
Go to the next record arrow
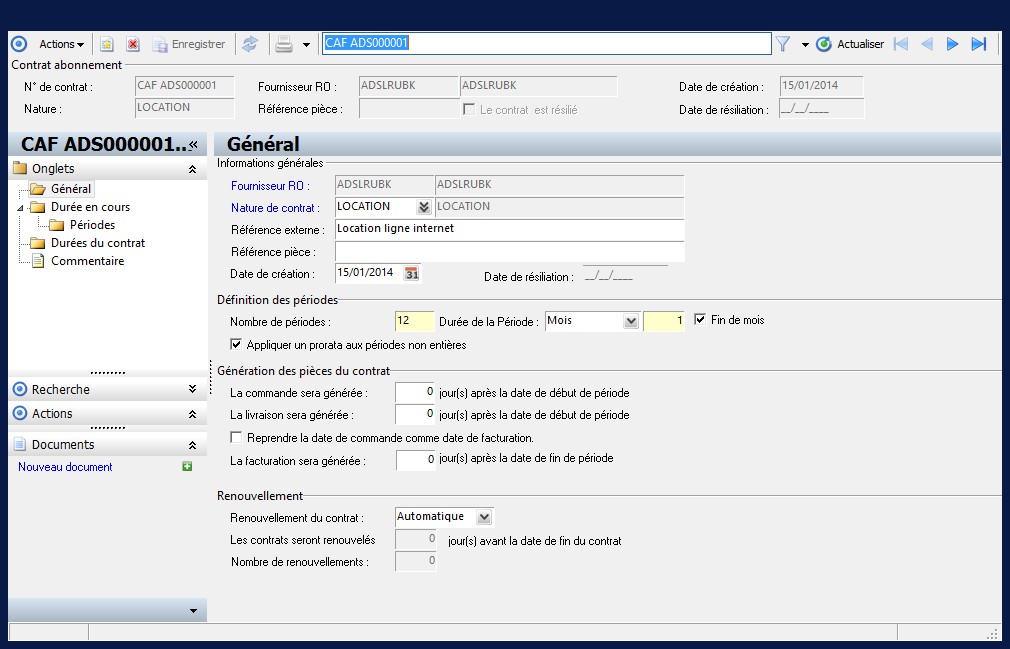click(x=952, y=44)
